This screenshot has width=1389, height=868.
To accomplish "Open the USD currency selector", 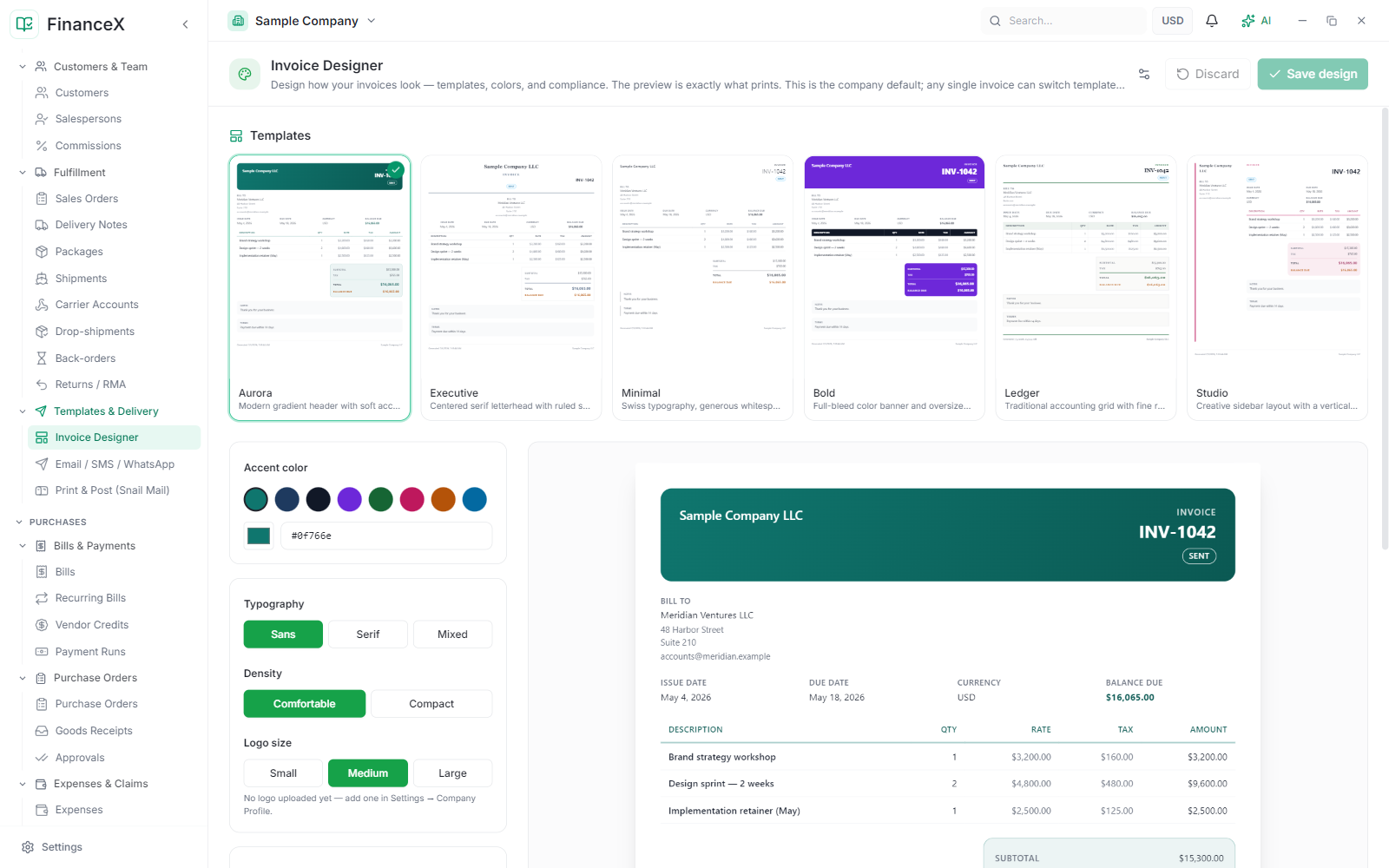I will click(x=1173, y=21).
